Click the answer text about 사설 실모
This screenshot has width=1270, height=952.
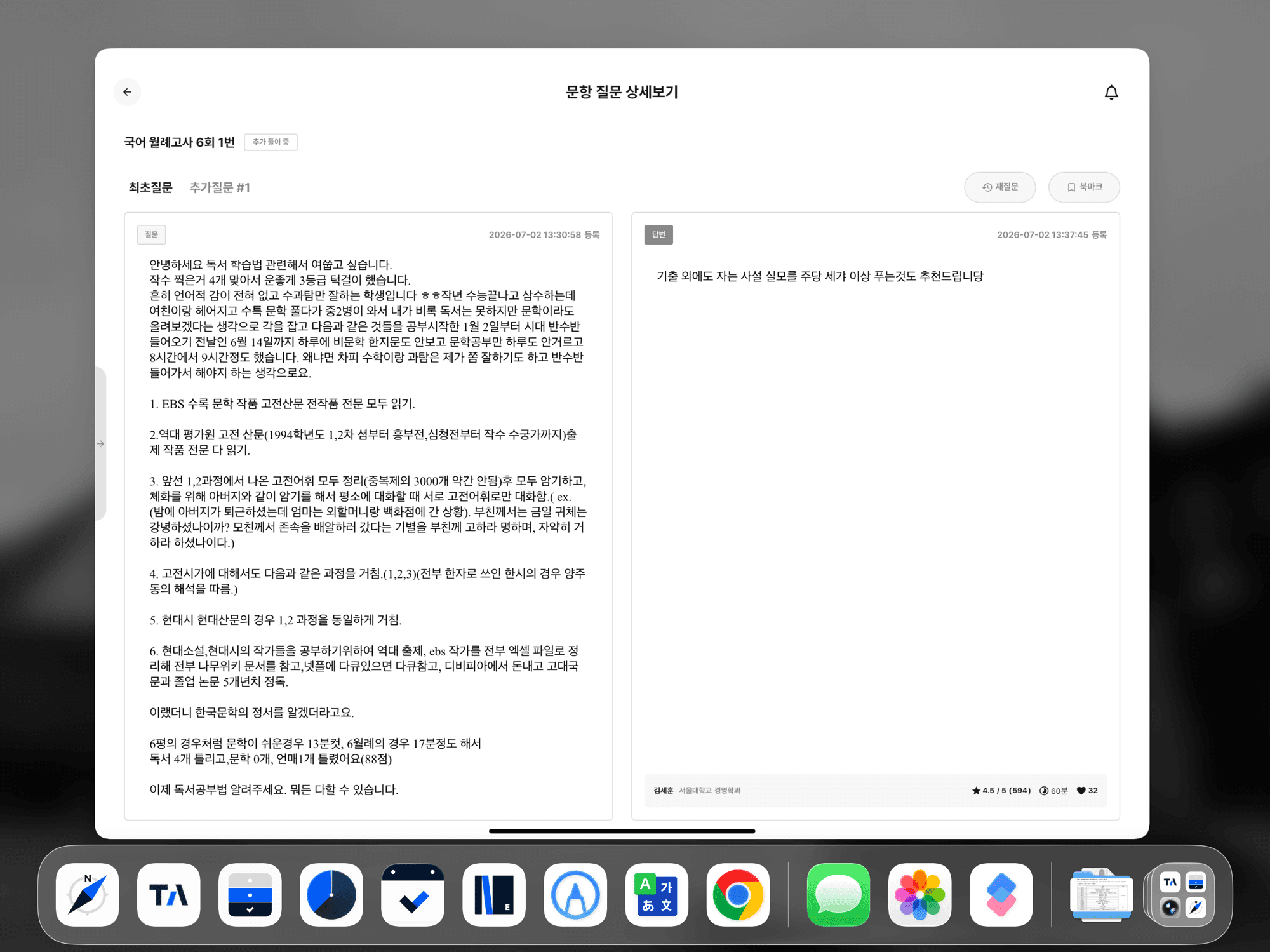(x=820, y=276)
